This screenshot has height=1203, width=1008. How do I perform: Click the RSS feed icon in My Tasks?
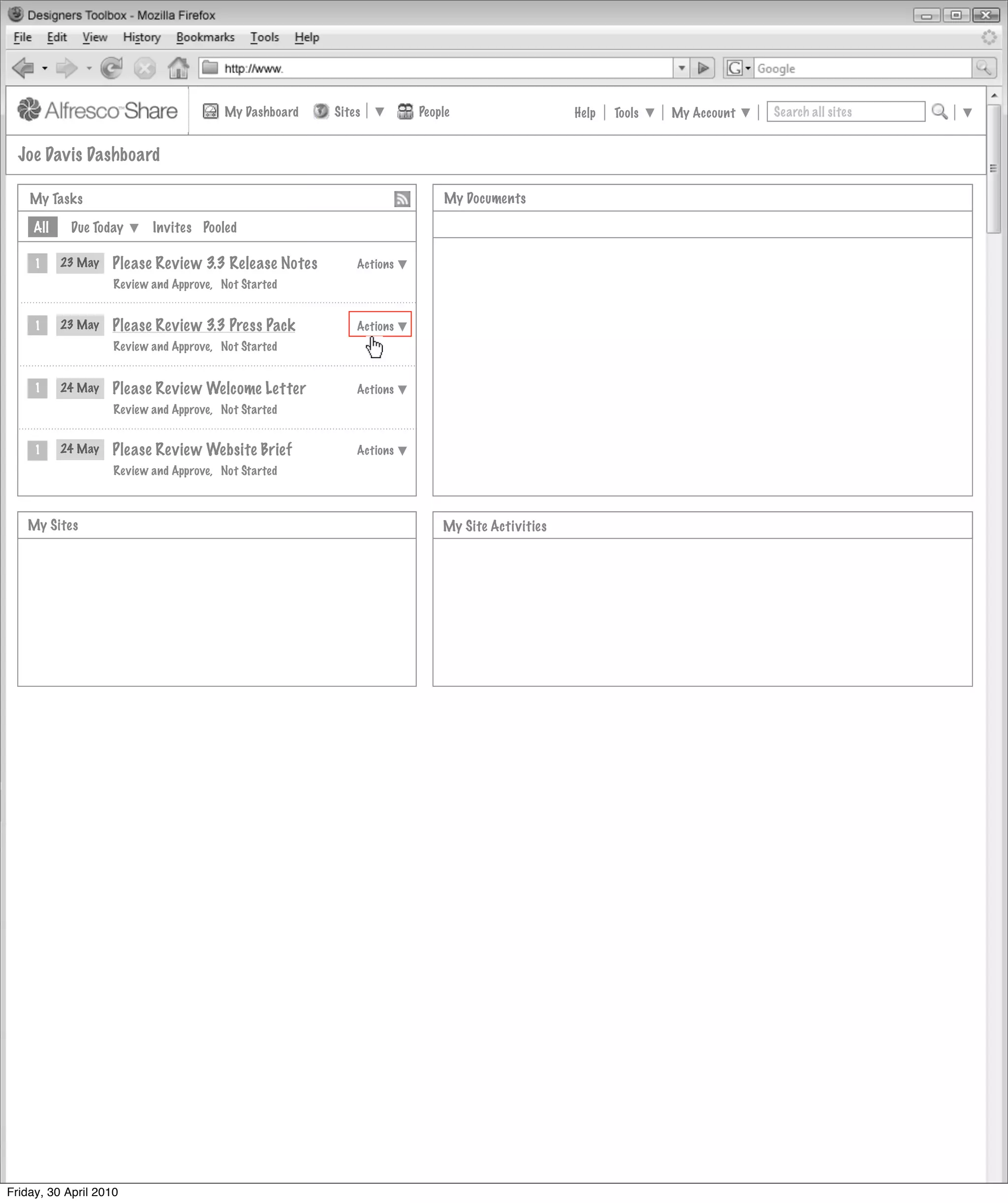pos(402,199)
